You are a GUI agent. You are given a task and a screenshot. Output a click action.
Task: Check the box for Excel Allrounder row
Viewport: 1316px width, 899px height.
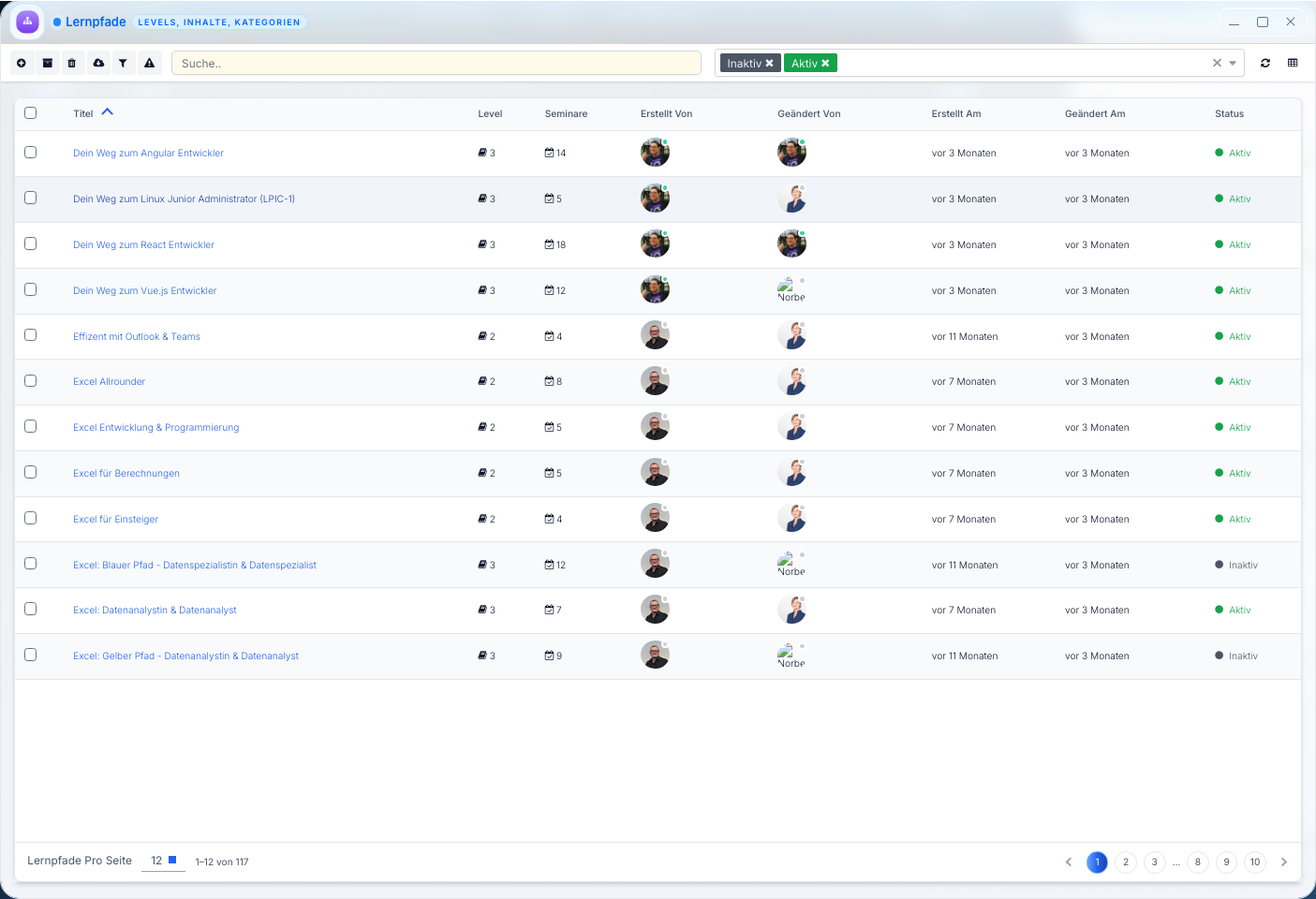click(31, 381)
